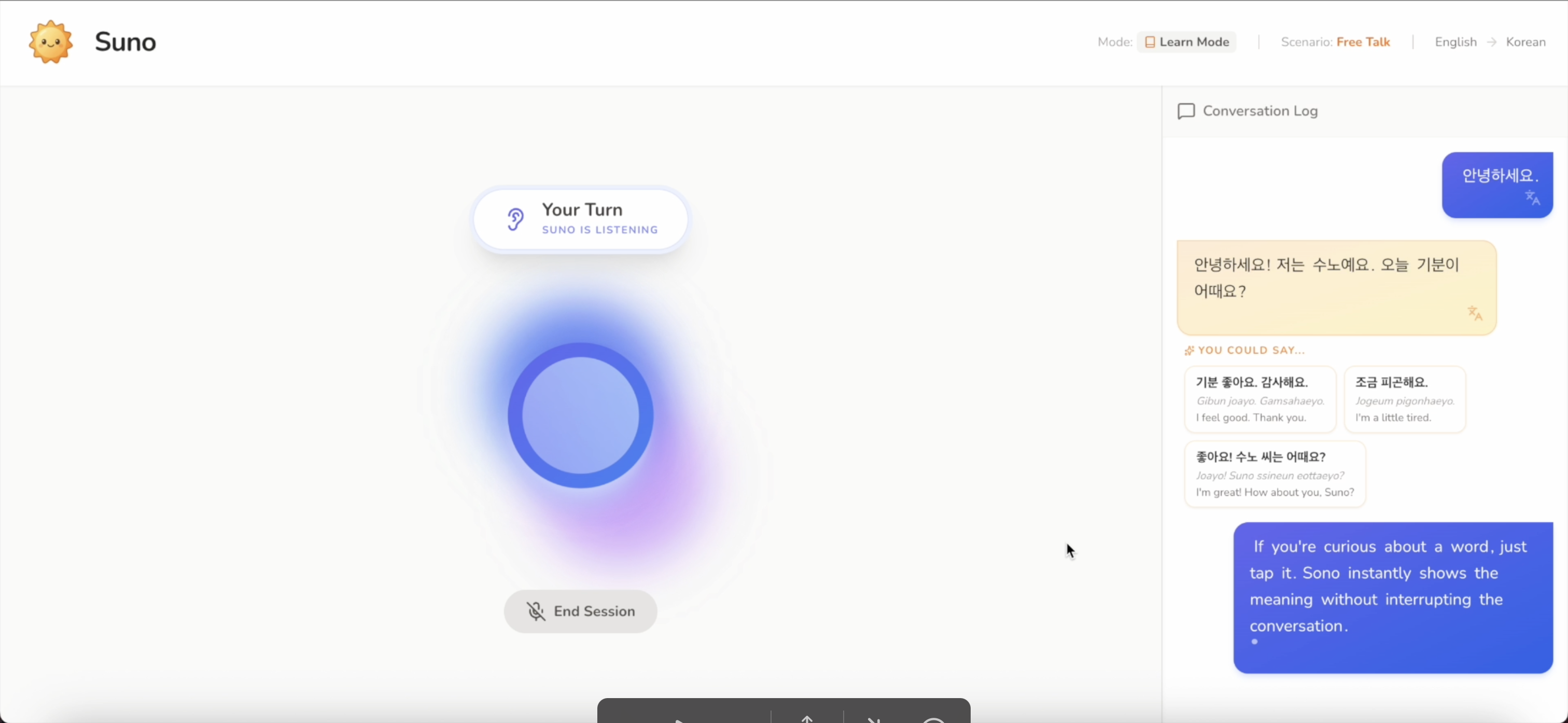Click the upload arrow in bottom bar

[x=807, y=719]
